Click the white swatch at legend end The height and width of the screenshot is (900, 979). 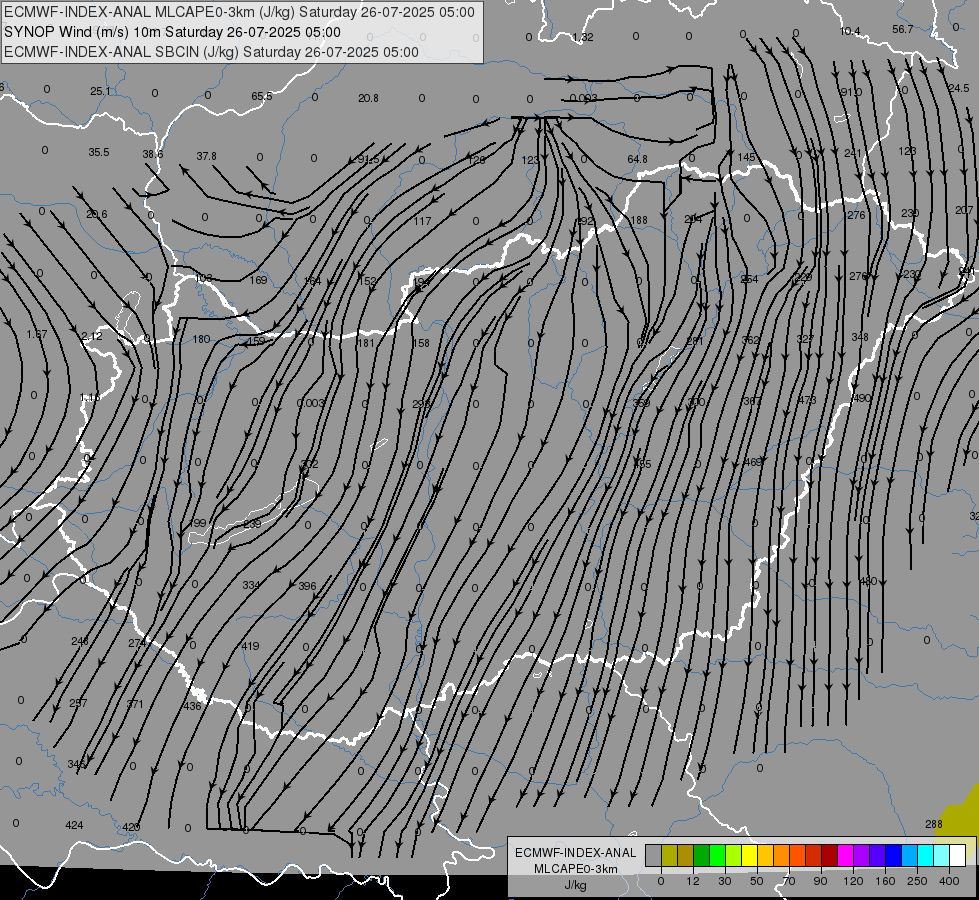(958, 855)
